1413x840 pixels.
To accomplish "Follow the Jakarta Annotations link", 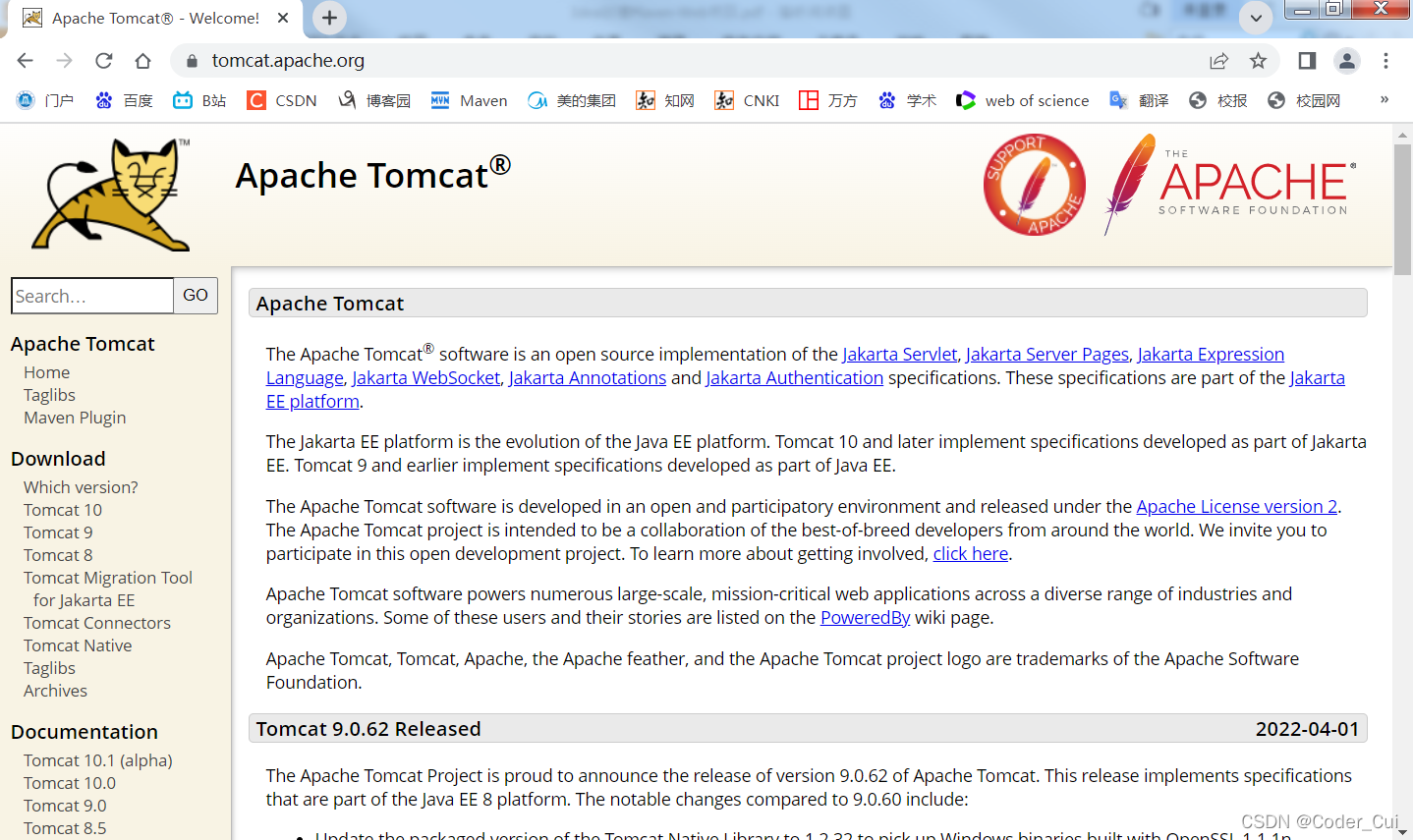I will point(588,378).
